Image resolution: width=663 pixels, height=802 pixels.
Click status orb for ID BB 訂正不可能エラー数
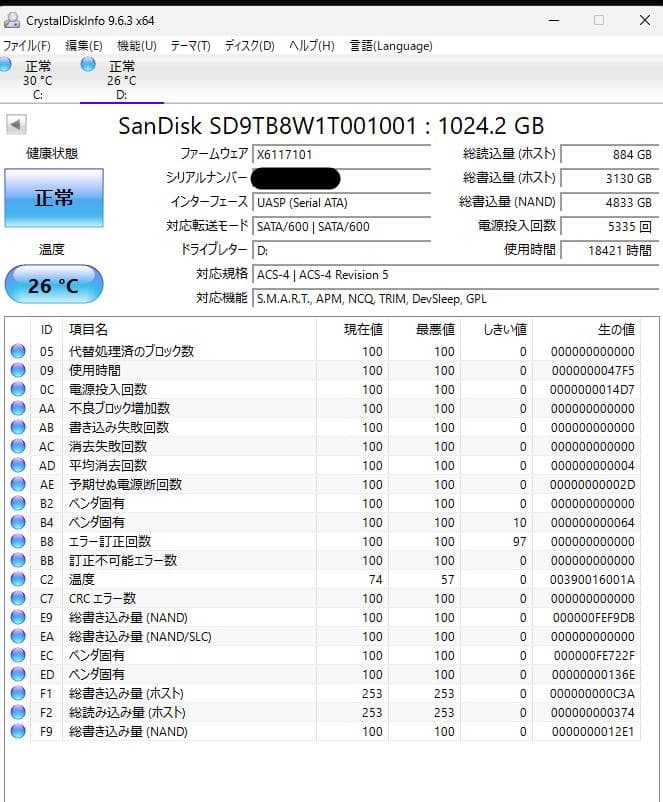coord(18,560)
